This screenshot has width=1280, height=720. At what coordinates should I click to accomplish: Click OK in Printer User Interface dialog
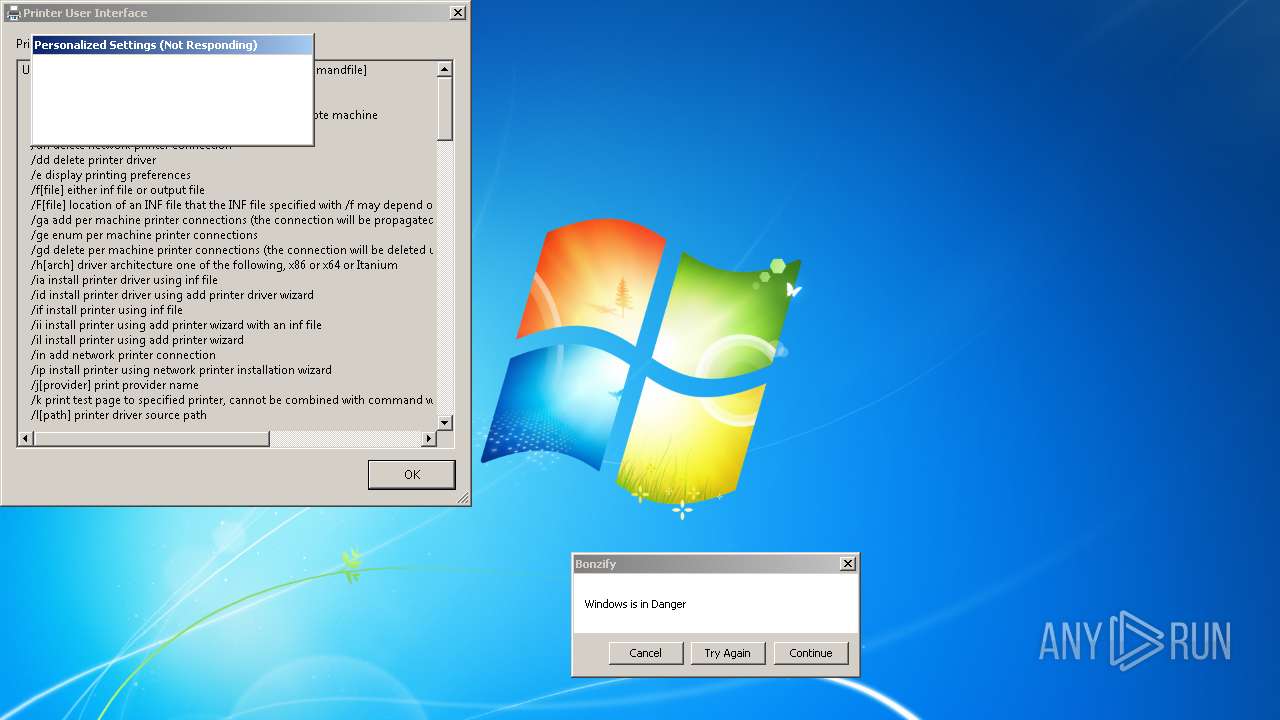[x=411, y=474]
